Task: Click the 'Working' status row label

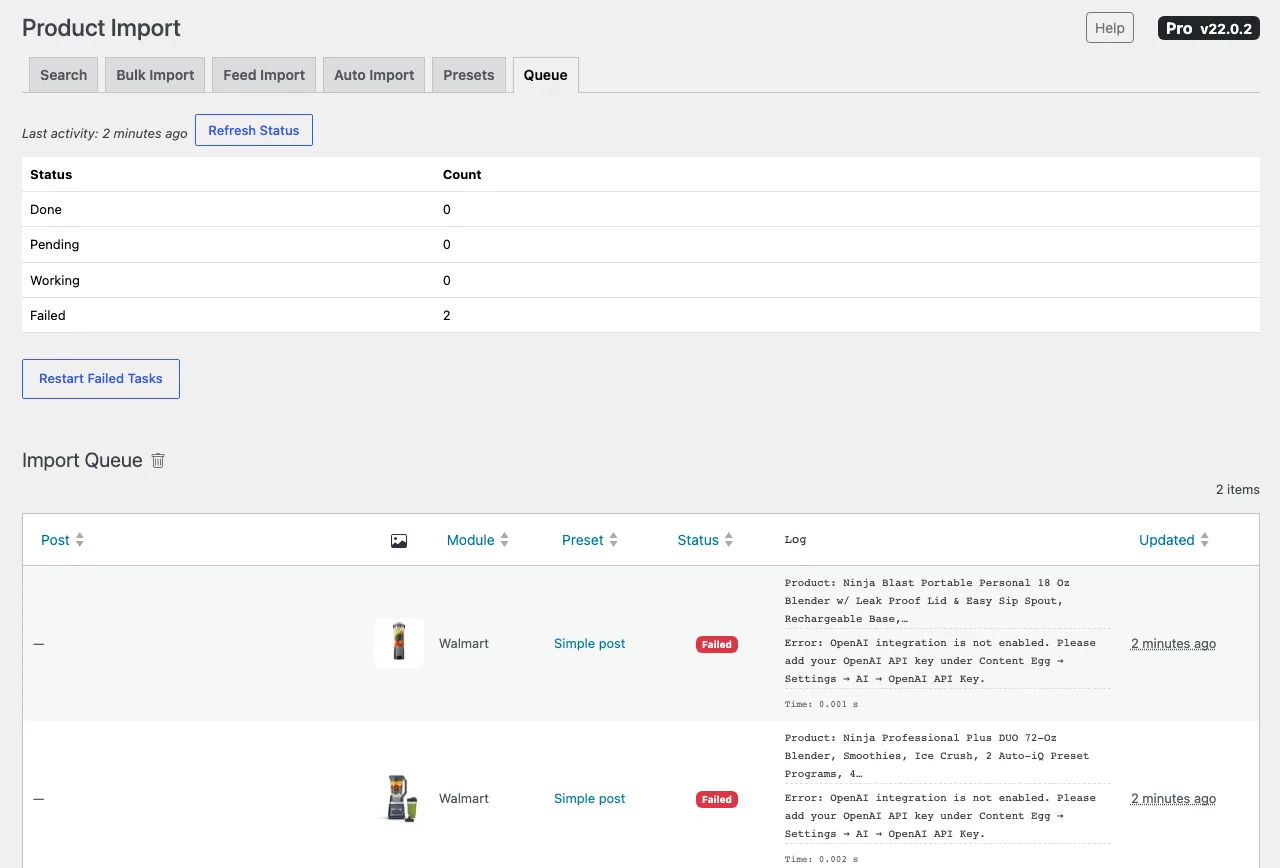Action: point(55,281)
